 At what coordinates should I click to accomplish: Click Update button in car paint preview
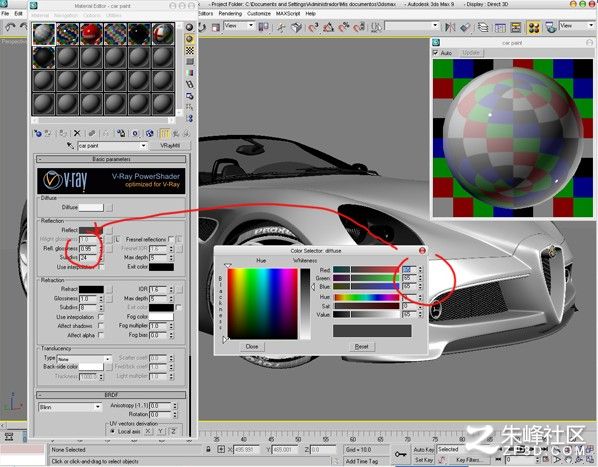point(471,53)
